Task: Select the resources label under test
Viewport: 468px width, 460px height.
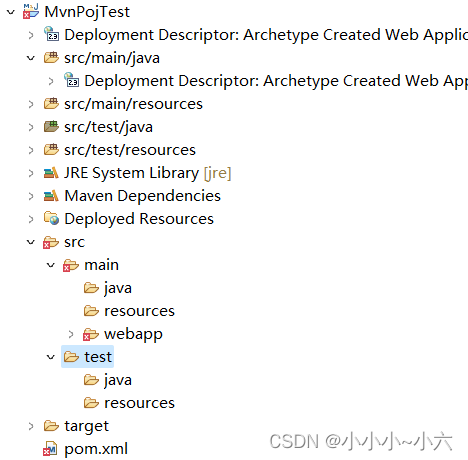Action: point(140,403)
